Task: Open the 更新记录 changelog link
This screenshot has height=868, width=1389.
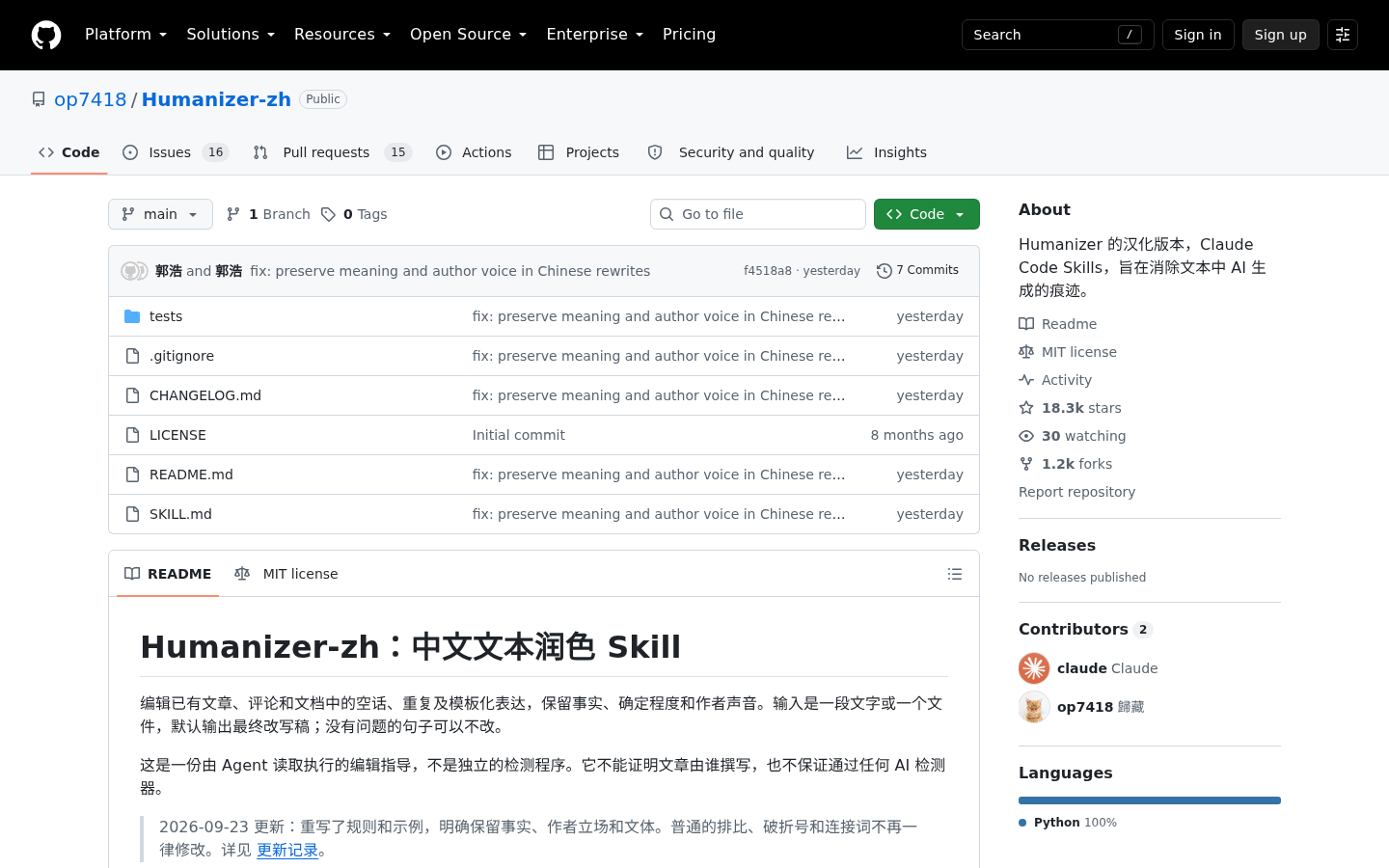Action: tap(287, 850)
